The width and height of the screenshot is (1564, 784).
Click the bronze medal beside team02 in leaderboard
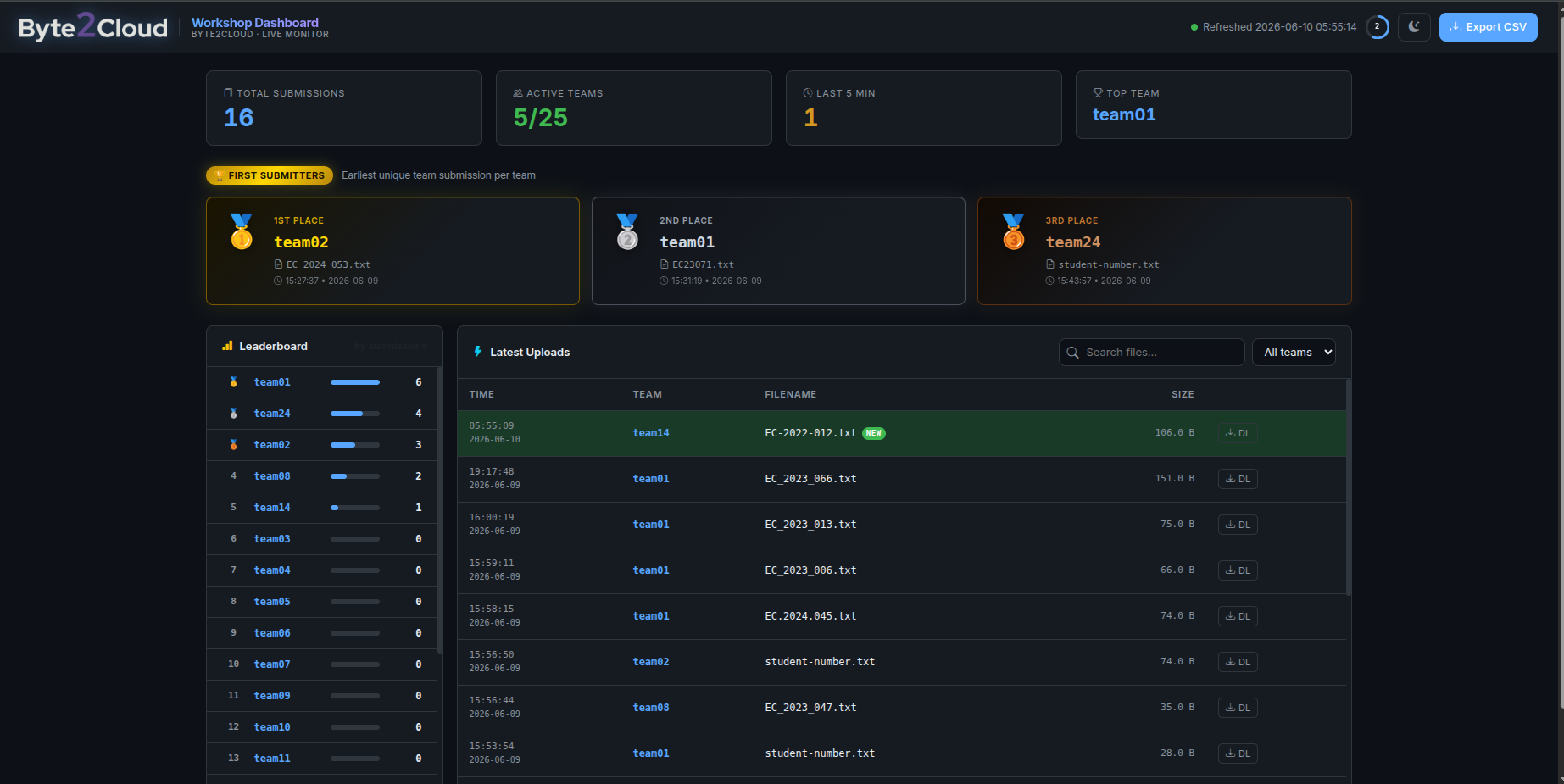[x=233, y=445]
